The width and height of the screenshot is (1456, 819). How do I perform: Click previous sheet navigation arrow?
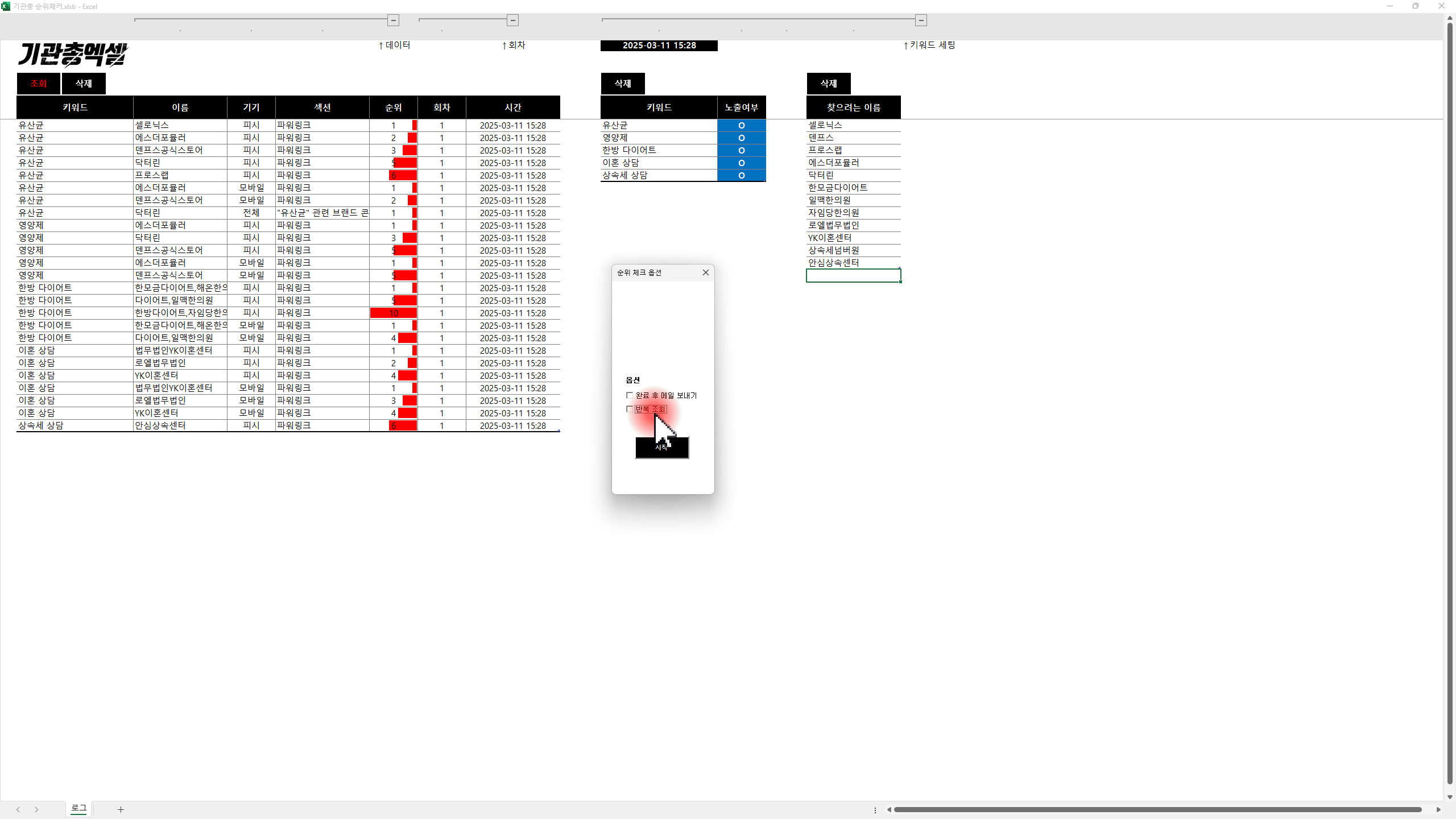[18, 809]
